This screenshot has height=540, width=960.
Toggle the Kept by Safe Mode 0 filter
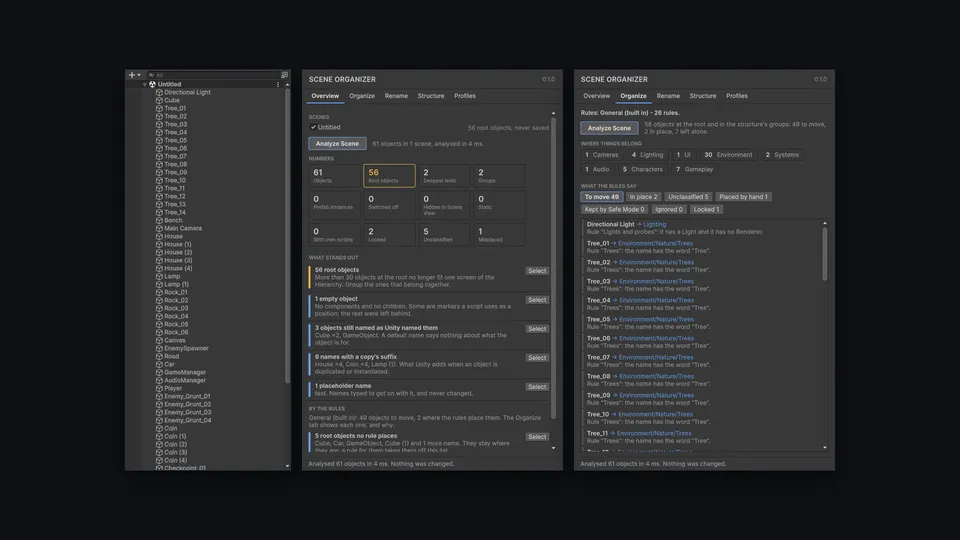614,209
